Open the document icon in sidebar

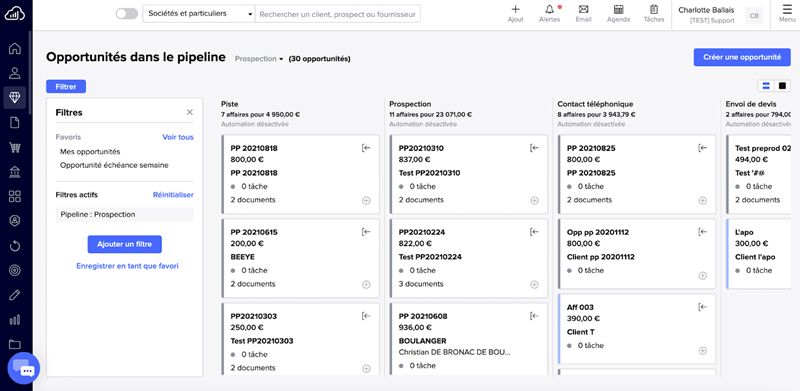(15, 123)
